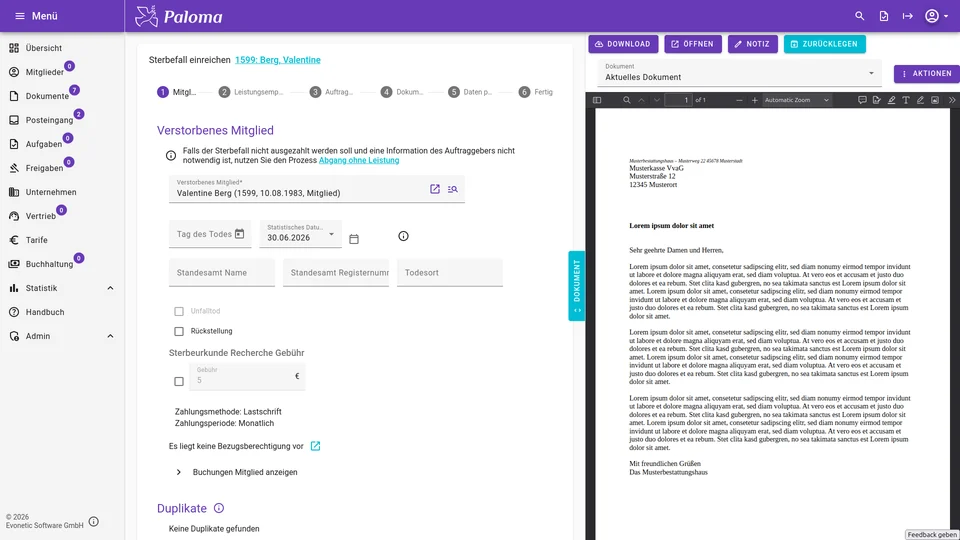Screen dimensions: 960x540
Task: Click the Standesamt Name field
Action: (222, 272)
